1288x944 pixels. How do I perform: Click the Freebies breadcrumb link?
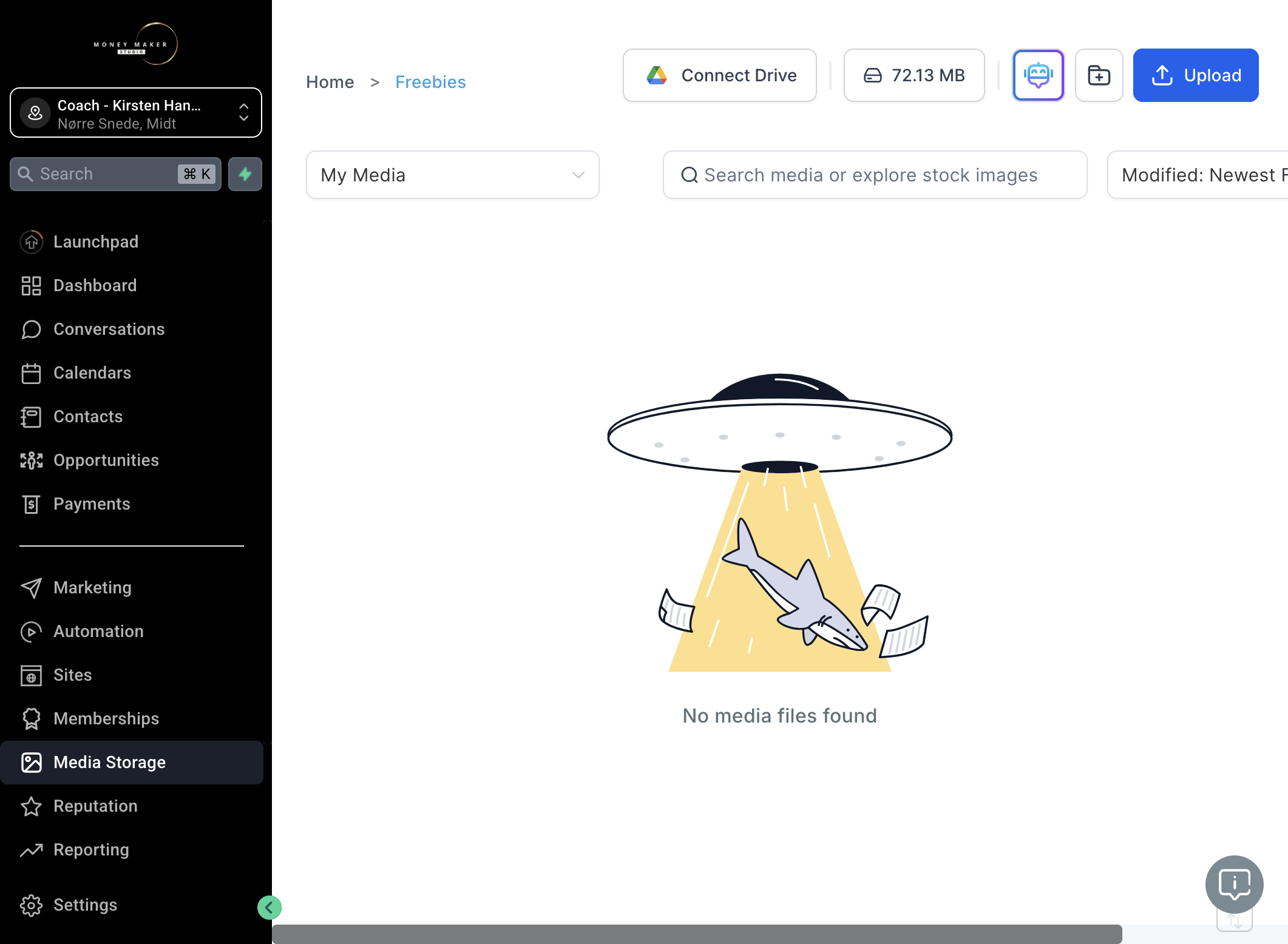[430, 82]
